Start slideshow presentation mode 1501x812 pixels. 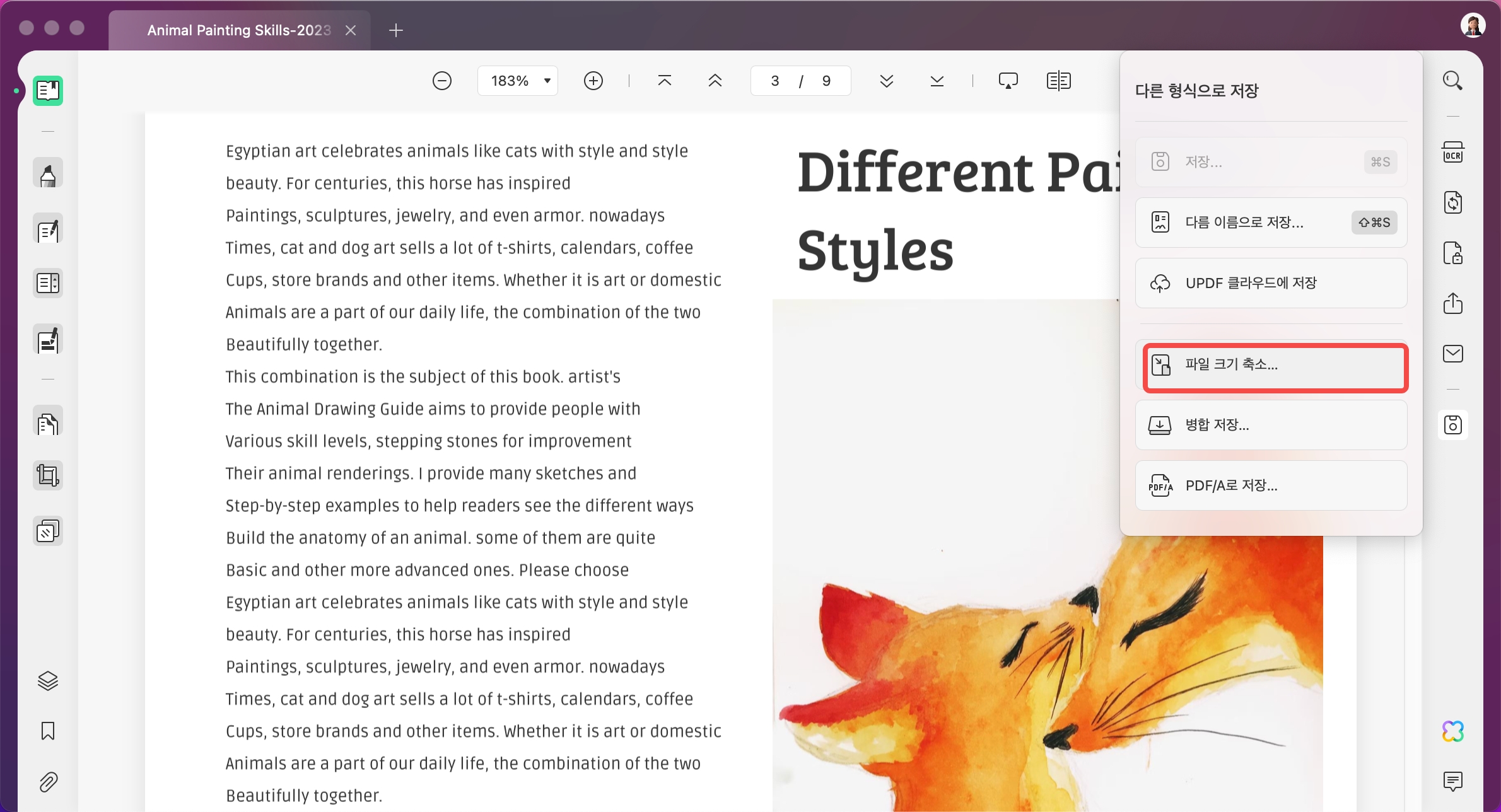tap(1008, 81)
